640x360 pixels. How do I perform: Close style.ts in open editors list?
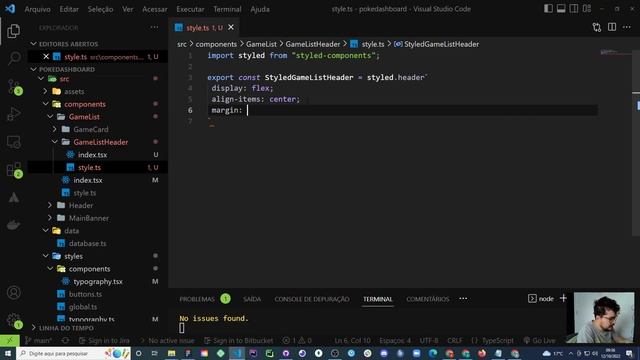click(x=46, y=57)
